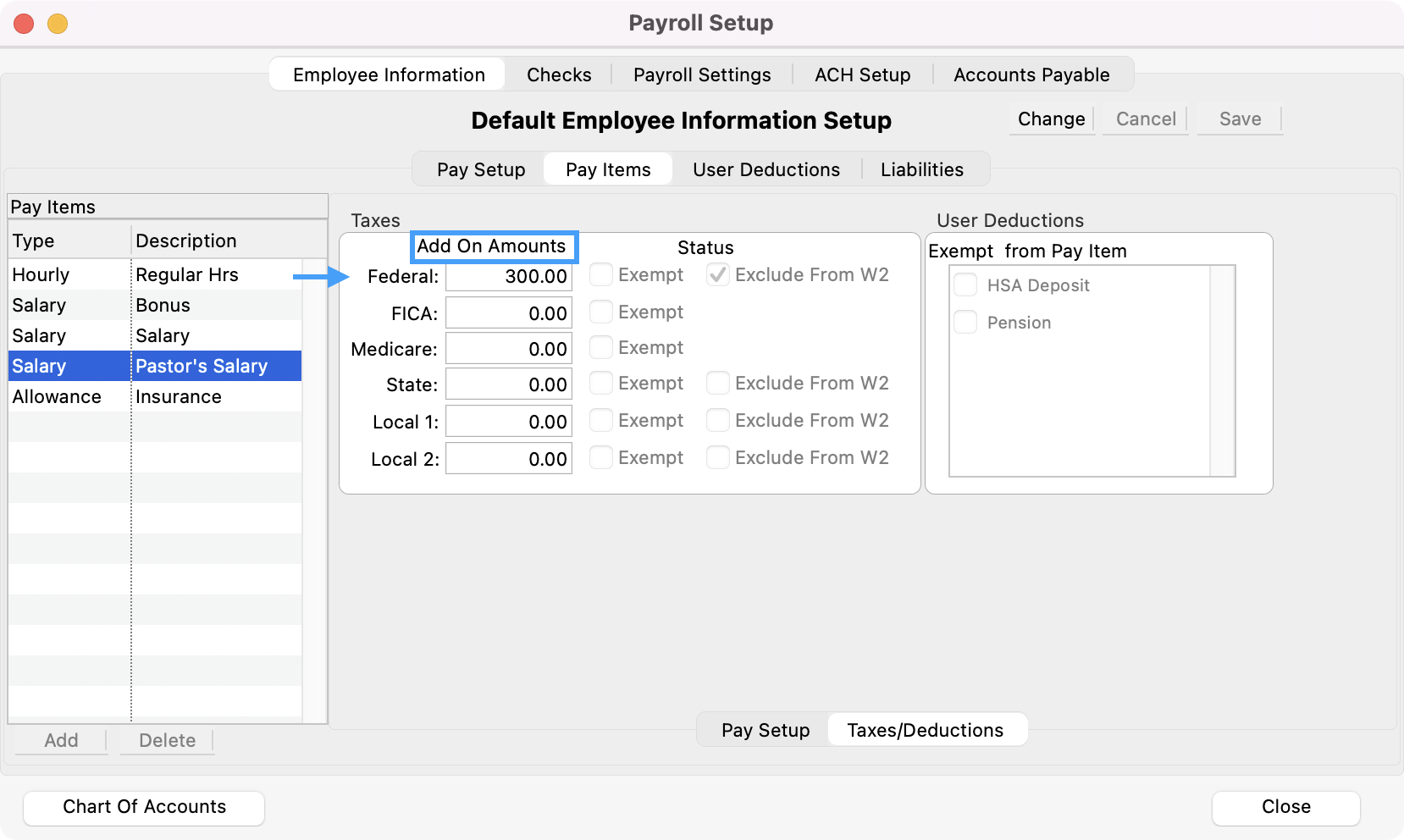1404x840 pixels.
Task: Open the ACH Setup tab
Action: click(x=862, y=75)
